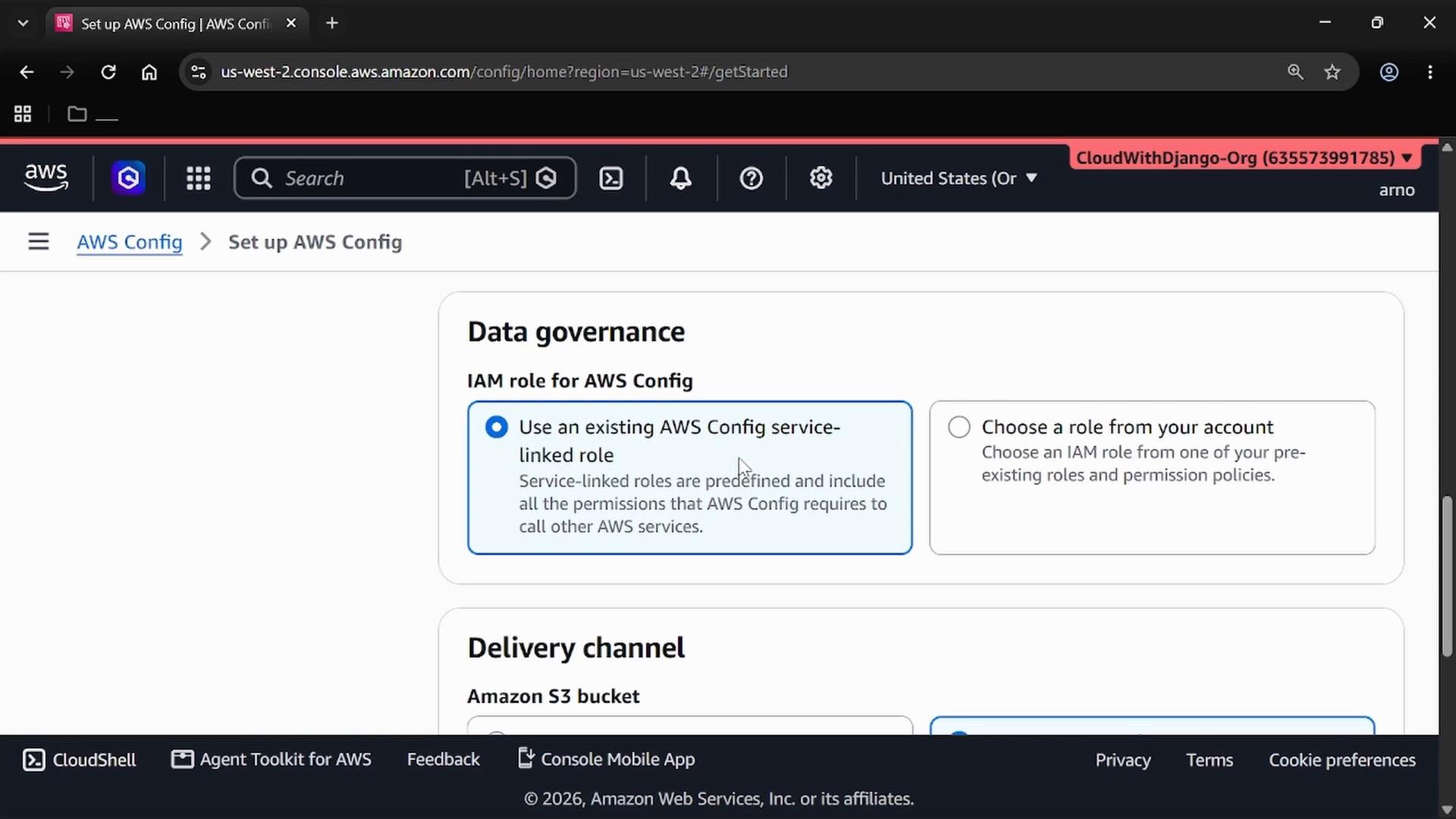Reload the browser page
The height and width of the screenshot is (819, 1456).
(108, 72)
